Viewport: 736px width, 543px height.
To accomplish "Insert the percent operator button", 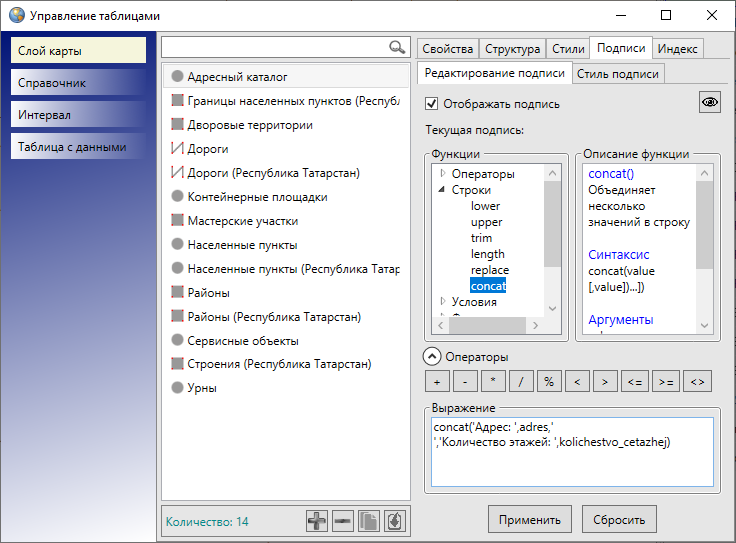I will click(549, 381).
